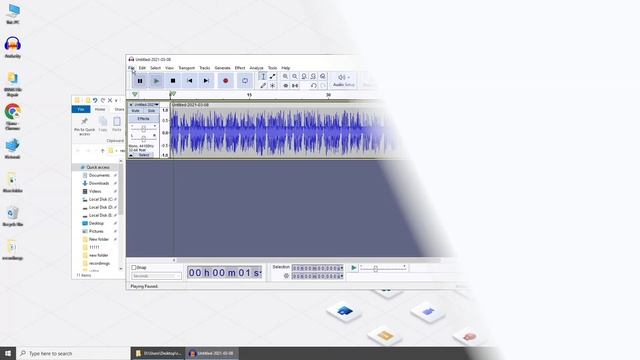
Task: Click the Trim audio outside selection icon
Action: (285, 85)
